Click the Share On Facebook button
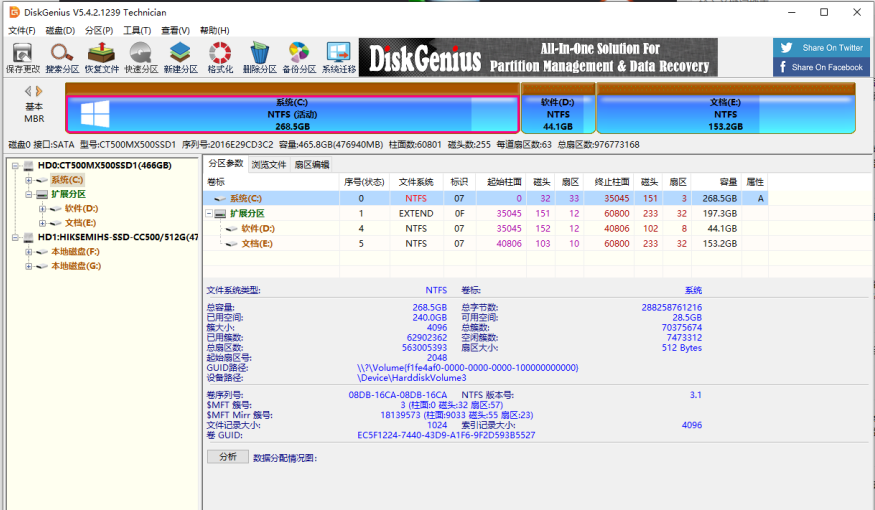Image resolution: width=875 pixels, height=510 pixels. 821,67
